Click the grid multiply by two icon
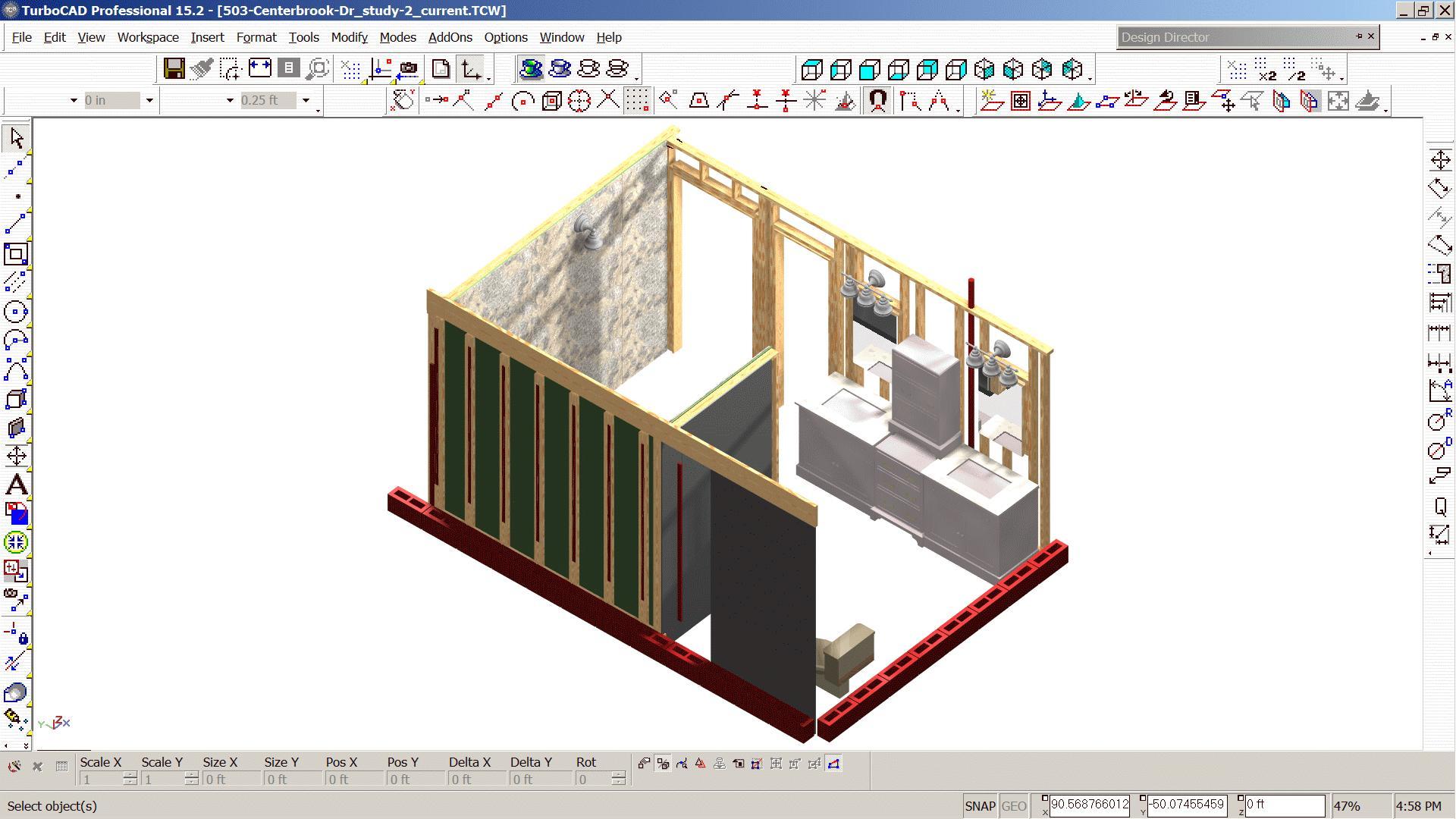 (x=1265, y=70)
